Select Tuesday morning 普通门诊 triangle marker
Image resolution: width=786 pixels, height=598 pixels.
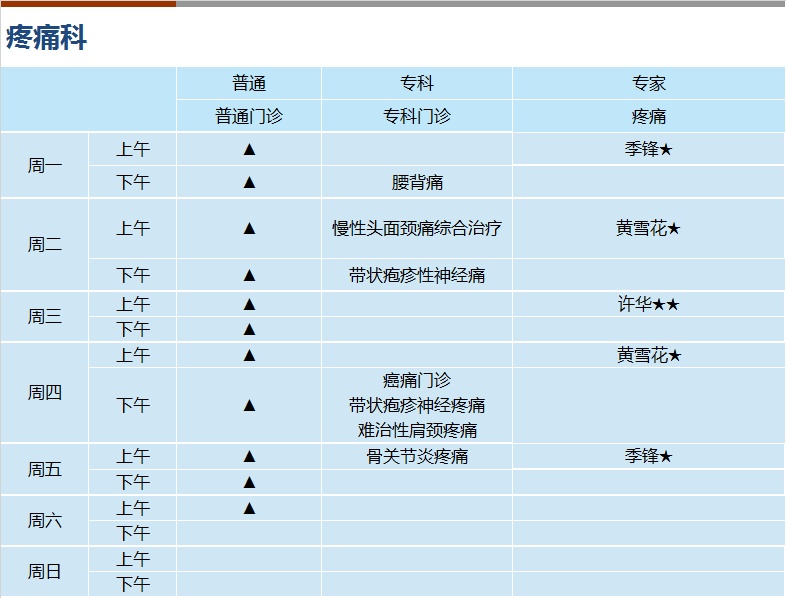[x=249, y=229]
